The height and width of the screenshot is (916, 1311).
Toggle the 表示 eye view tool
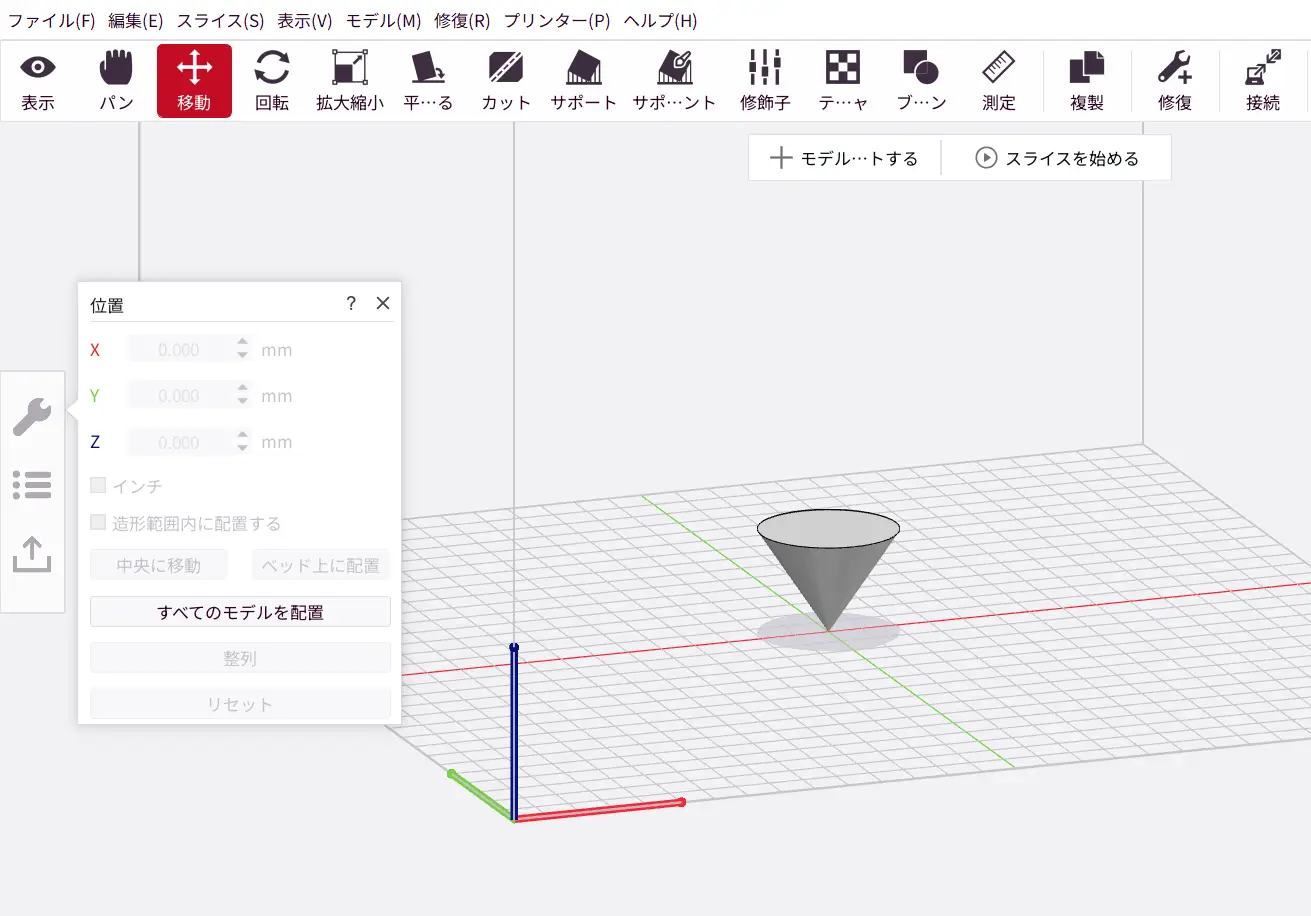[x=38, y=81]
